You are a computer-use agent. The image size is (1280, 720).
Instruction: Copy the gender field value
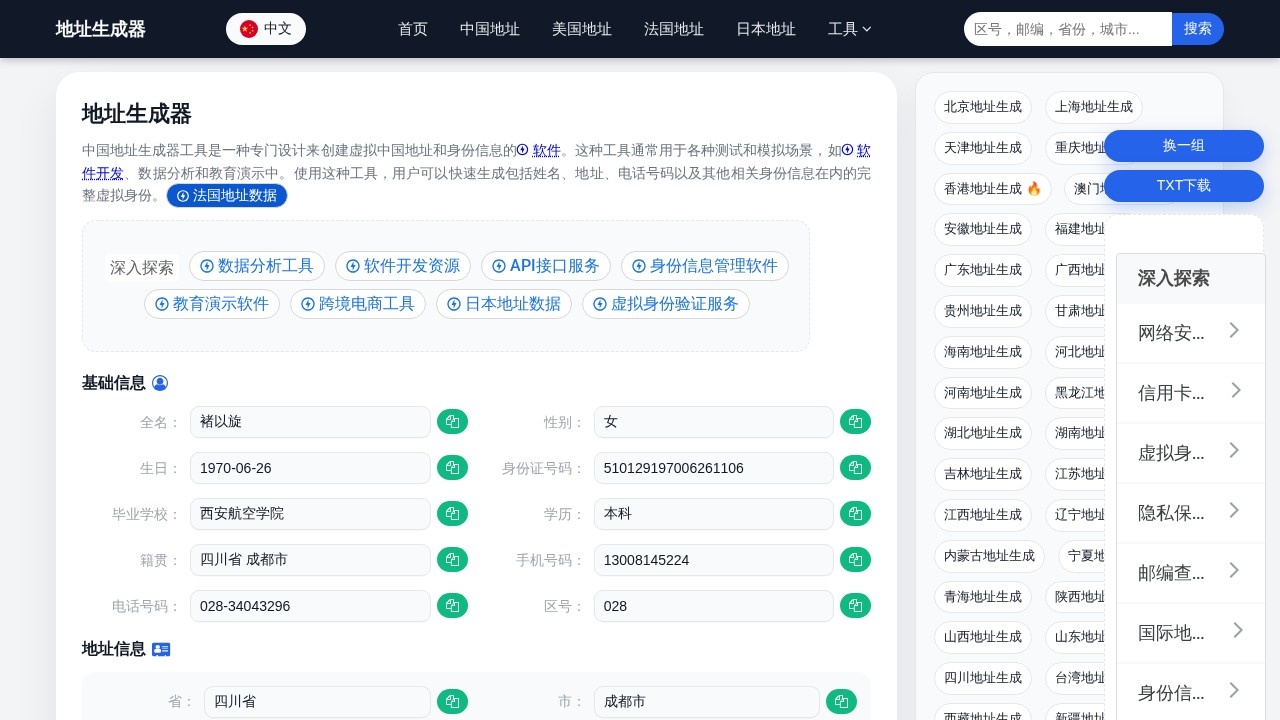click(x=855, y=422)
